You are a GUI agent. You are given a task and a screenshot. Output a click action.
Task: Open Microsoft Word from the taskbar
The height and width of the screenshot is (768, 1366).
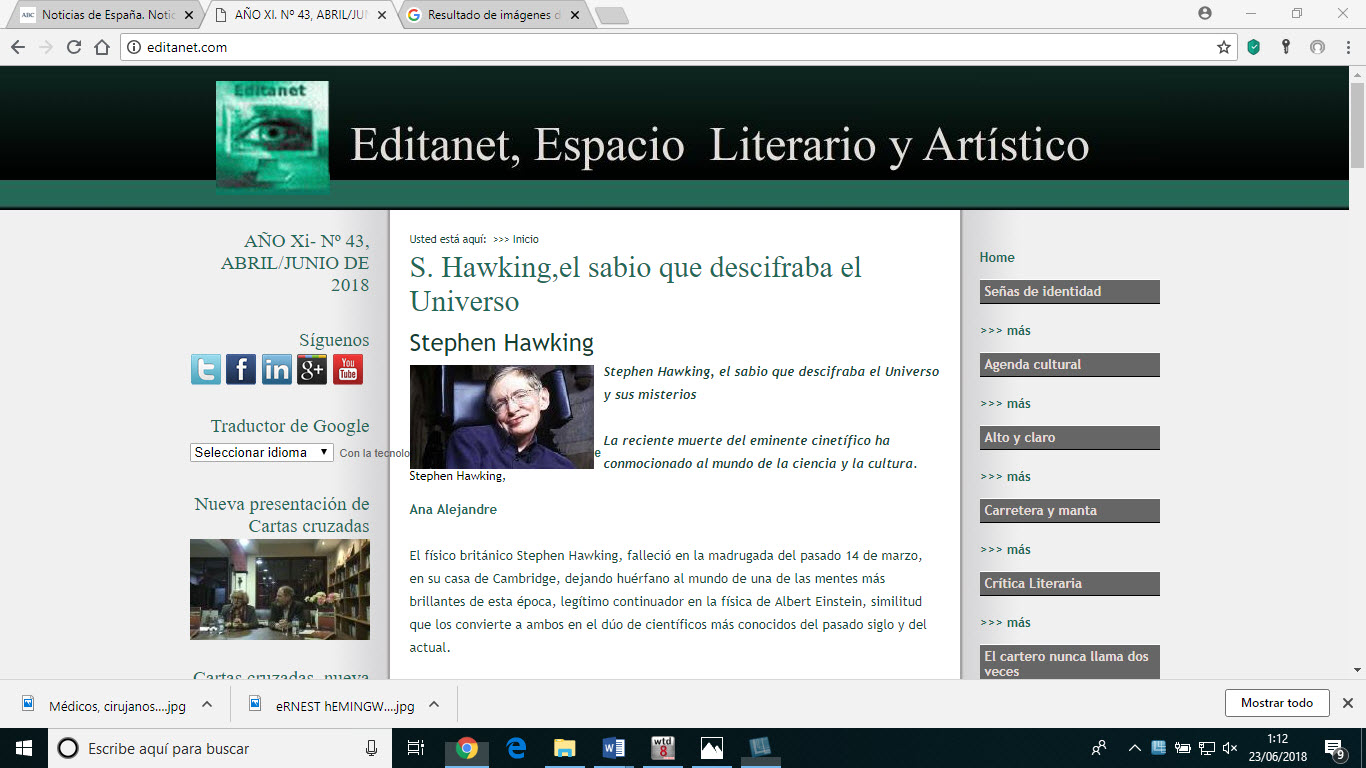pyautogui.click(x=614, y=748)
